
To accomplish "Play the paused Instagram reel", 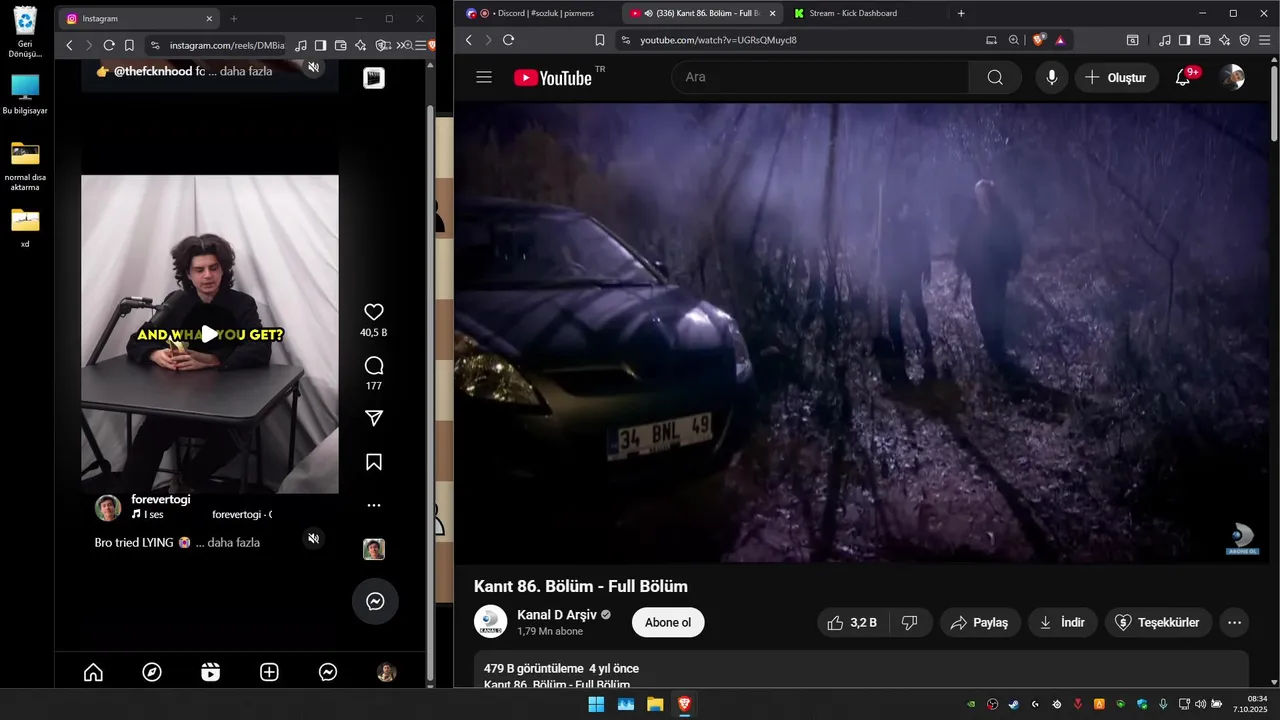I will [x=210, y=334].
